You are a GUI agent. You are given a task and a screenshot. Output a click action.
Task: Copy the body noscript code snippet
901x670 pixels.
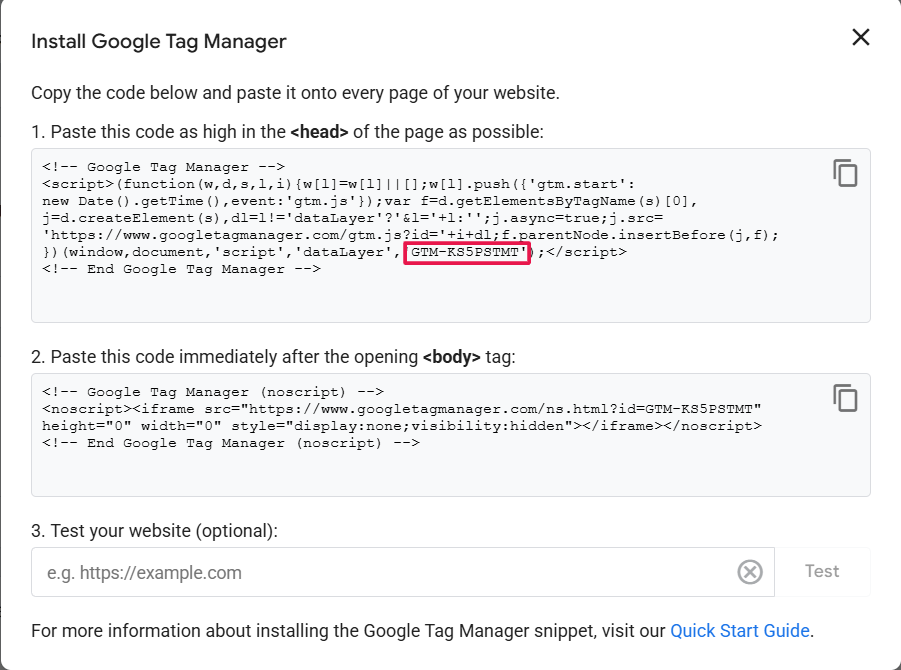click(845, 398)
